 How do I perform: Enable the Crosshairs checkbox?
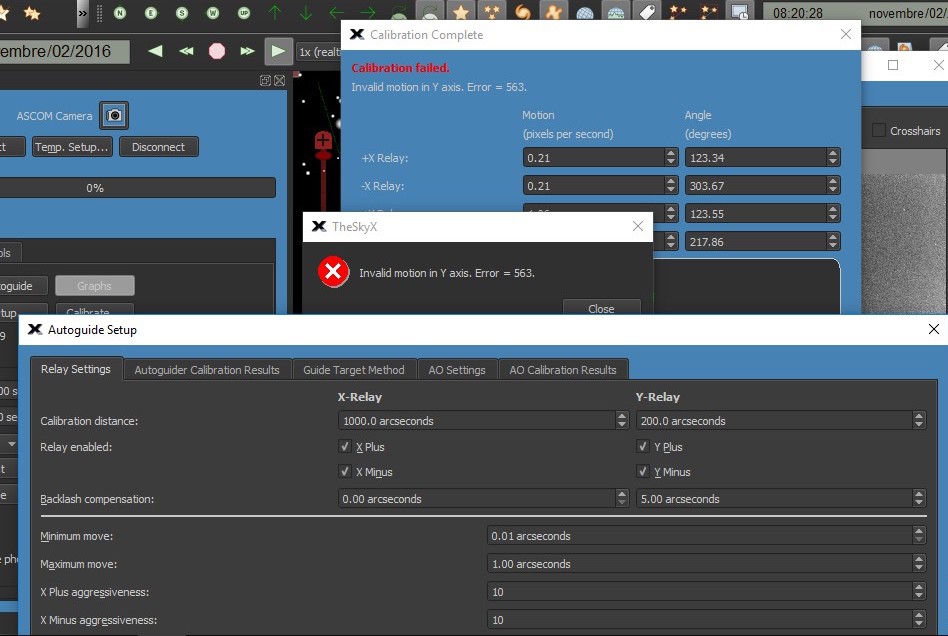879,131
